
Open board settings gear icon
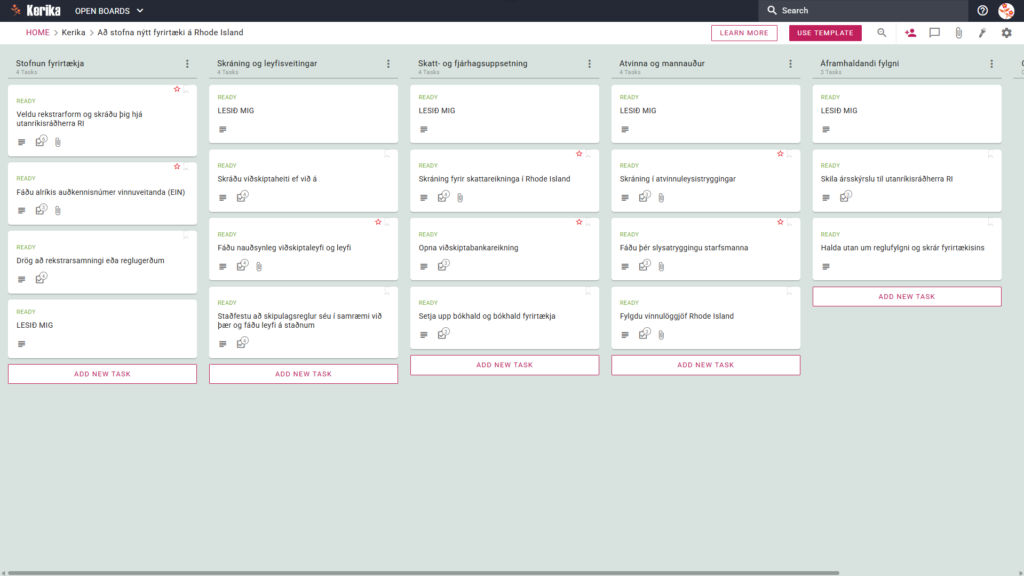1006,33
